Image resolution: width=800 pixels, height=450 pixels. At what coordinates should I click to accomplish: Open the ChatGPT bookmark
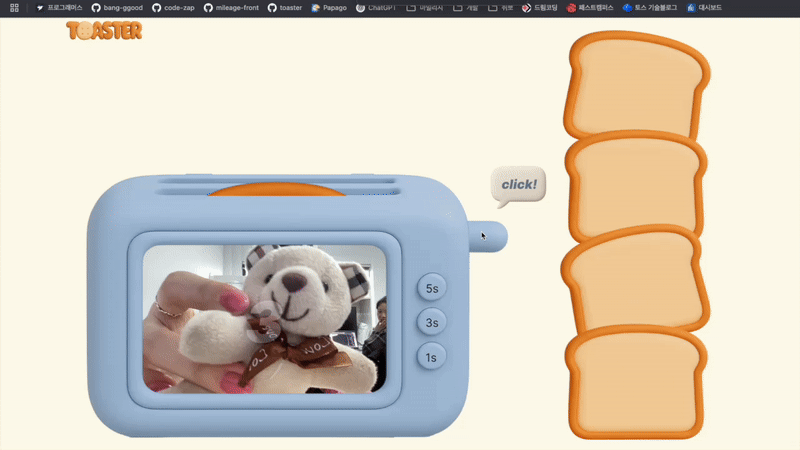pos(376,8)
